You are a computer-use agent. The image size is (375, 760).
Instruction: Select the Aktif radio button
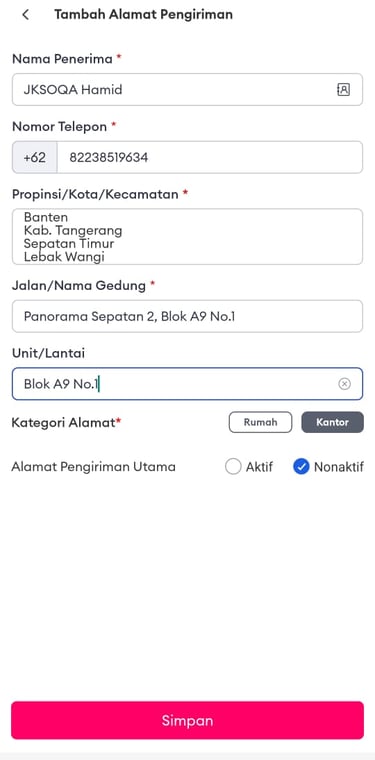click(233, 467)
